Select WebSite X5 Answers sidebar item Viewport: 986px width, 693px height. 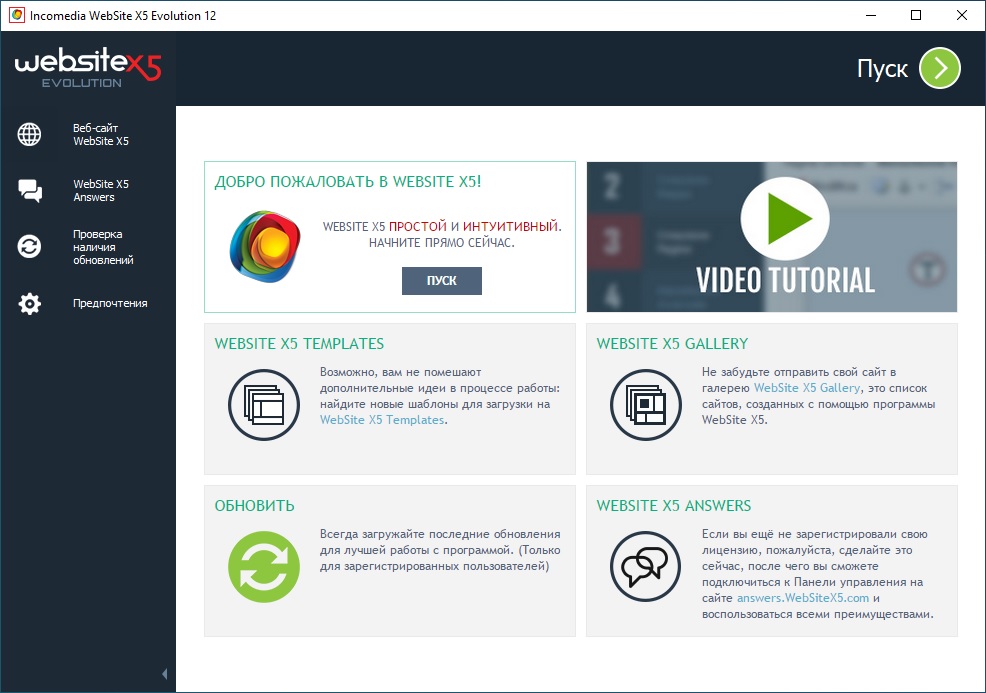pyautogui.click(x=101, y=191)
